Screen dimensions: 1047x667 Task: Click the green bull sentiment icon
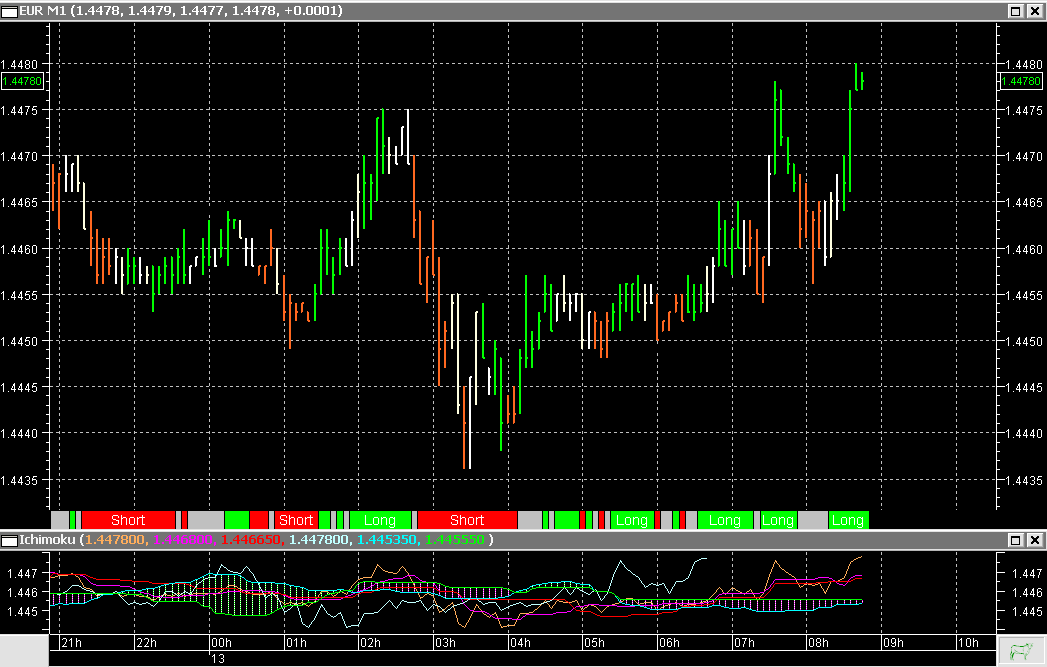(1022, 652)
